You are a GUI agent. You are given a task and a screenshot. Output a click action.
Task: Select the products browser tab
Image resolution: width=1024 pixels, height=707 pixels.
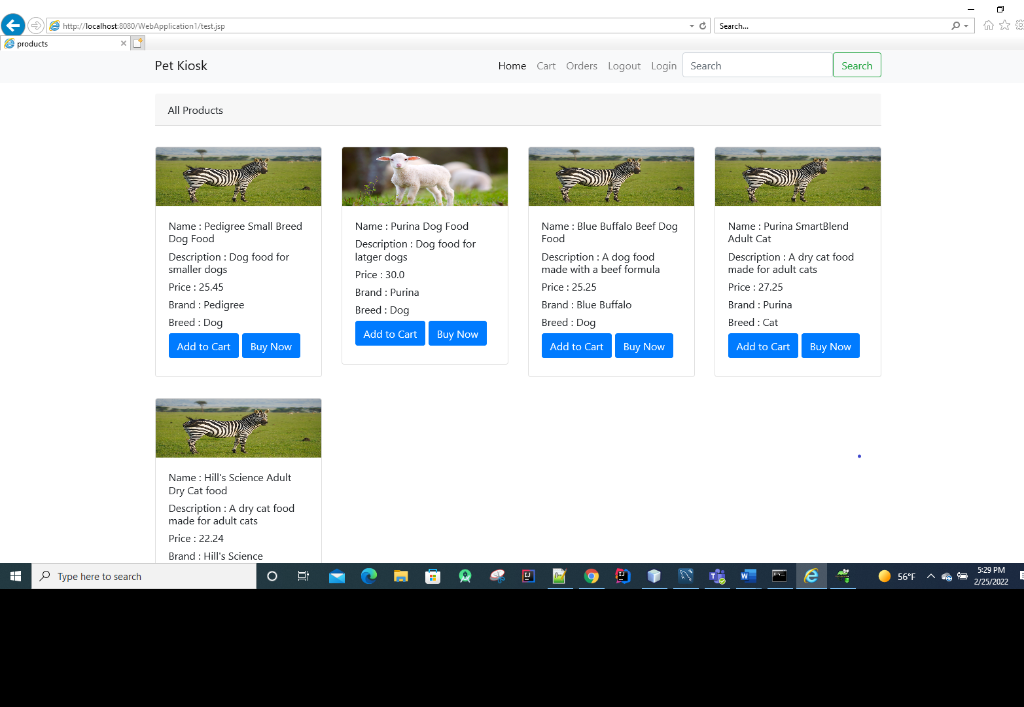(65, 43)
